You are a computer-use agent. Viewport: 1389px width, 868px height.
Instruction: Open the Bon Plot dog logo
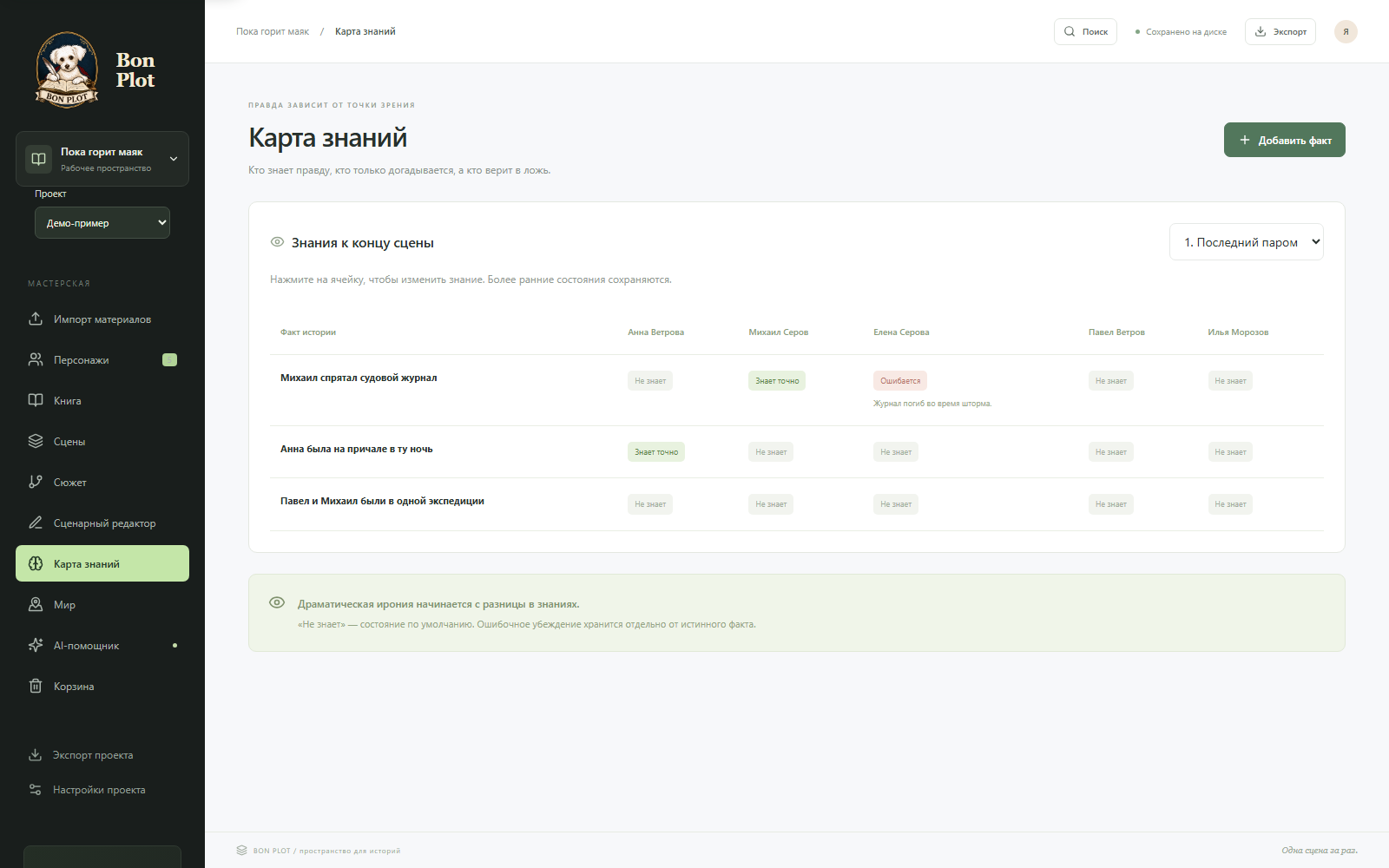[67, 69]
